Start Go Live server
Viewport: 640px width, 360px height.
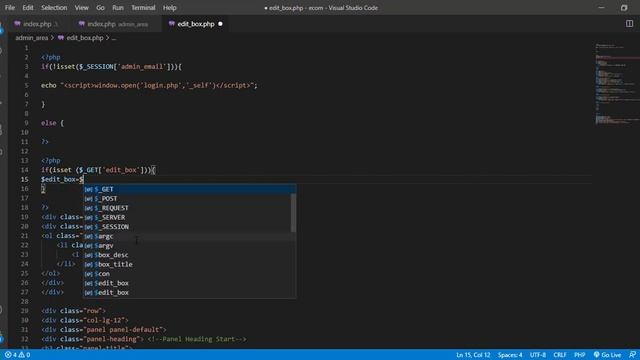[607, 355]
